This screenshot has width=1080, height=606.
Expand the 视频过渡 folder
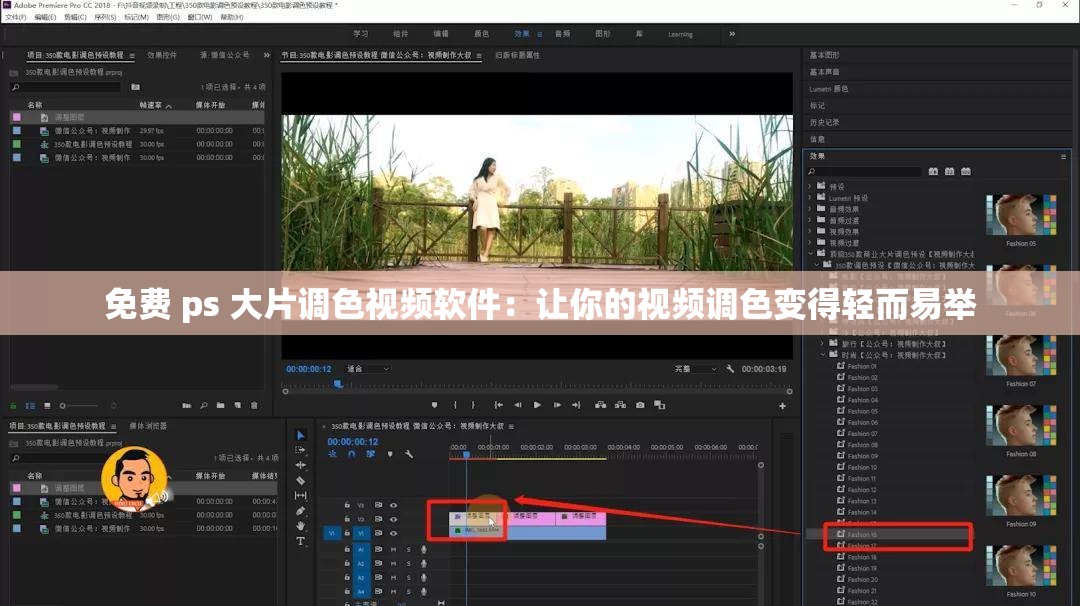pyautogui.click(x=810, y=242)
